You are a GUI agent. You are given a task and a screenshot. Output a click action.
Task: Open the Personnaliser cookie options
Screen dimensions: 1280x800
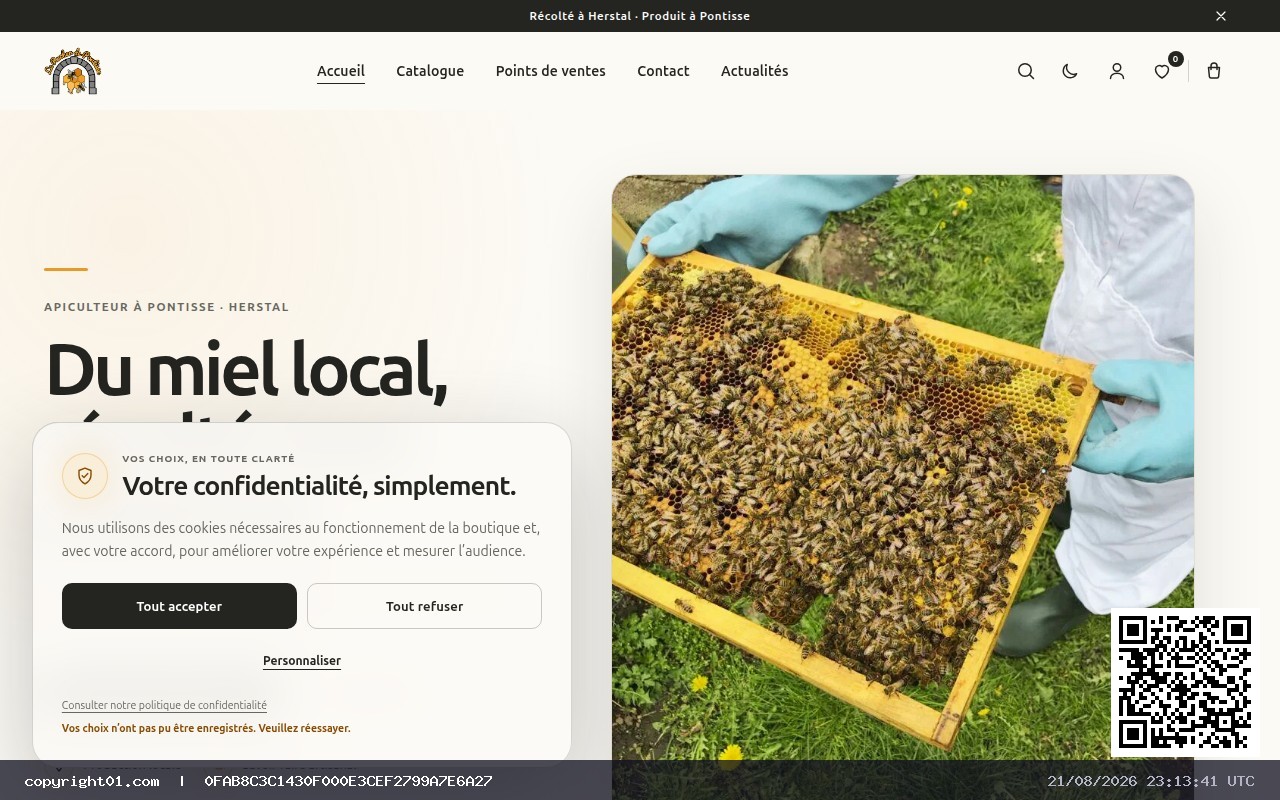pos(302,661)
